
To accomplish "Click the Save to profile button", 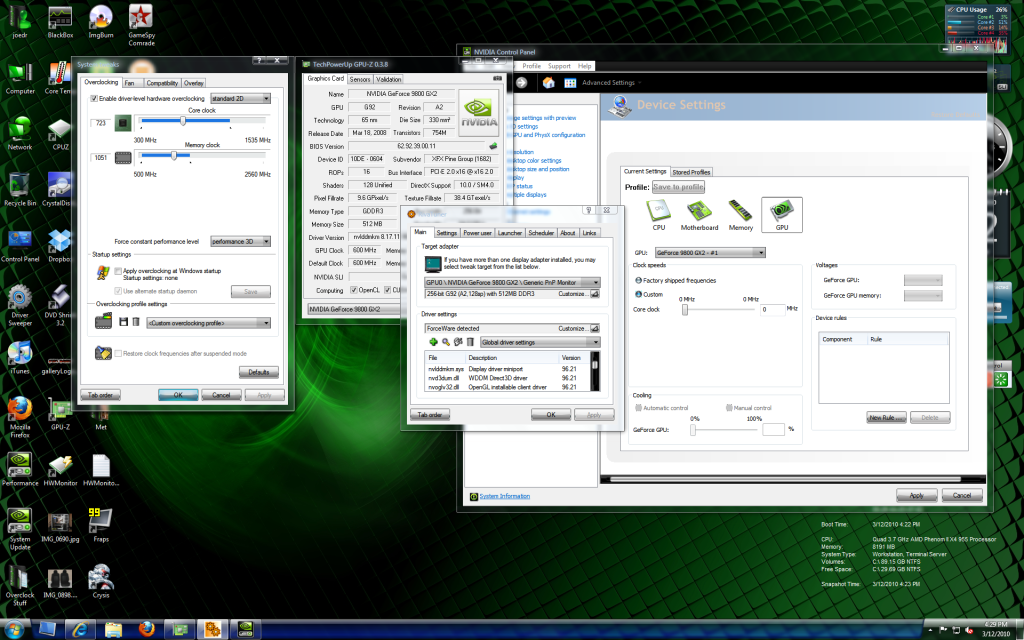I will point(679,187).
